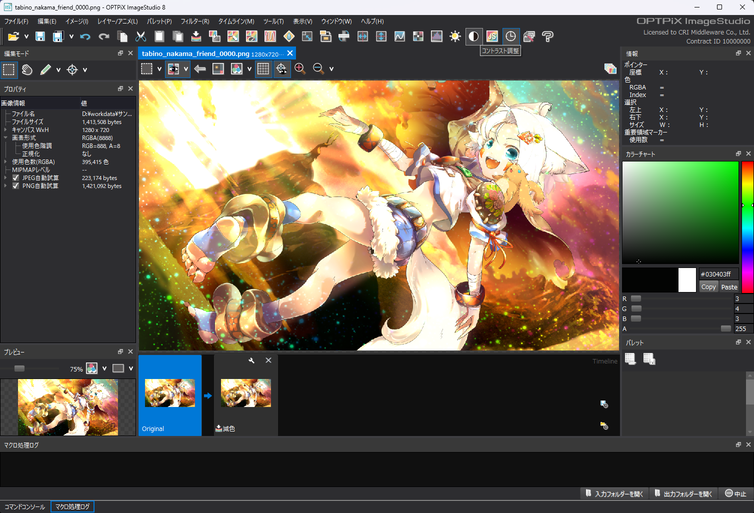Click the white color swatch beside black
754x513 pixels.
687,280
